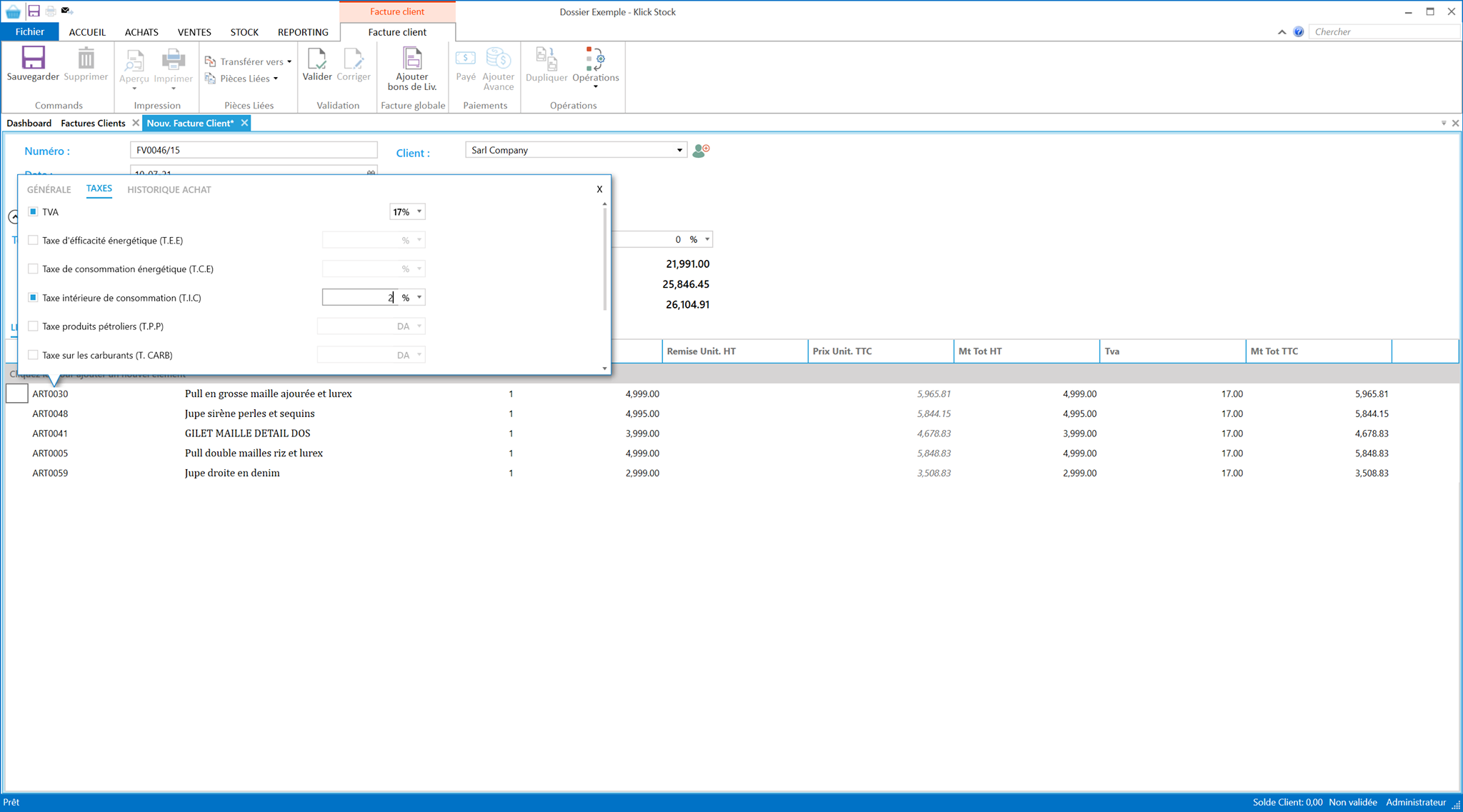
Task: Enable Taxe de consommation énergétique (T.C.E) checkbox
Action: 33,269
